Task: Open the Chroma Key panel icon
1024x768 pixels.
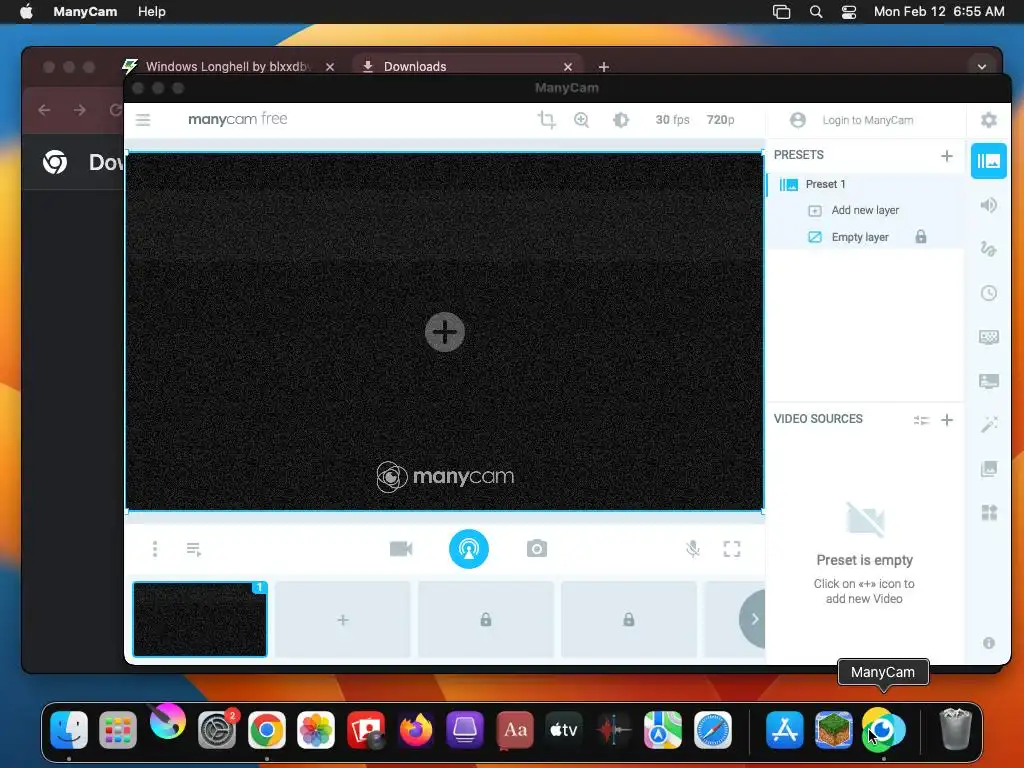Action: [x=989, y=337]
